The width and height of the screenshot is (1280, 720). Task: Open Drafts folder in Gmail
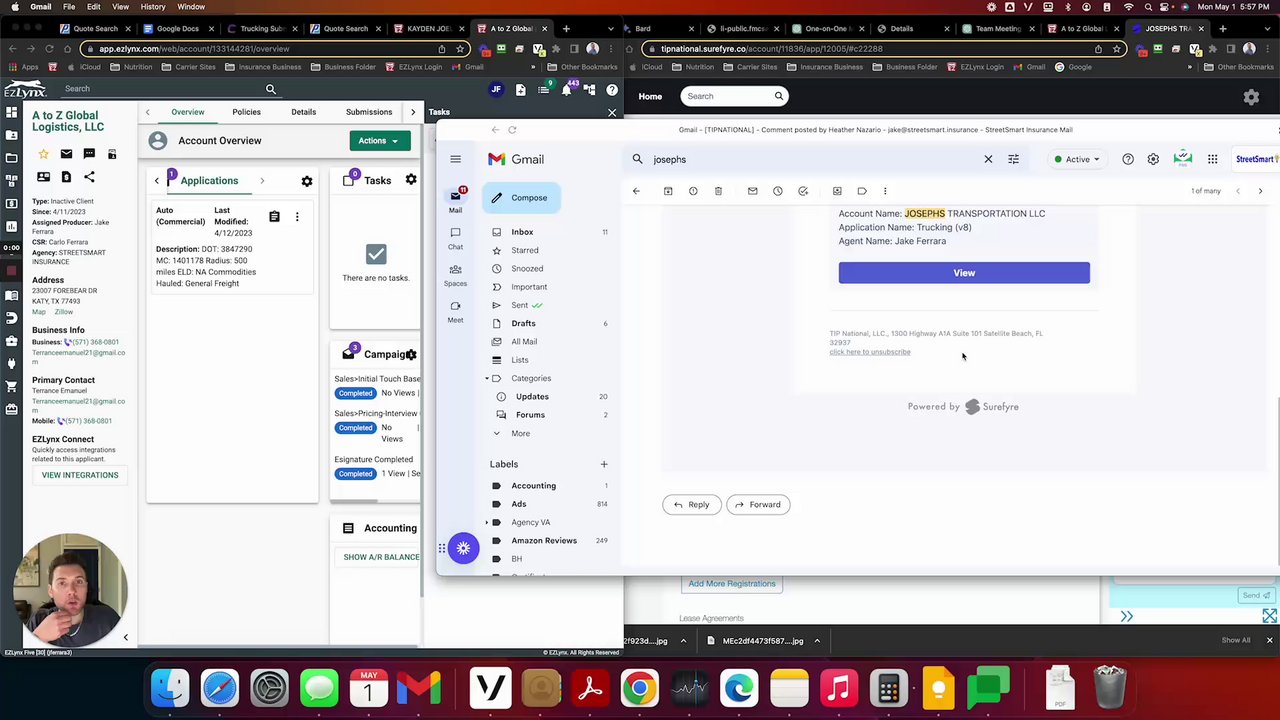(x=523, y=323)
